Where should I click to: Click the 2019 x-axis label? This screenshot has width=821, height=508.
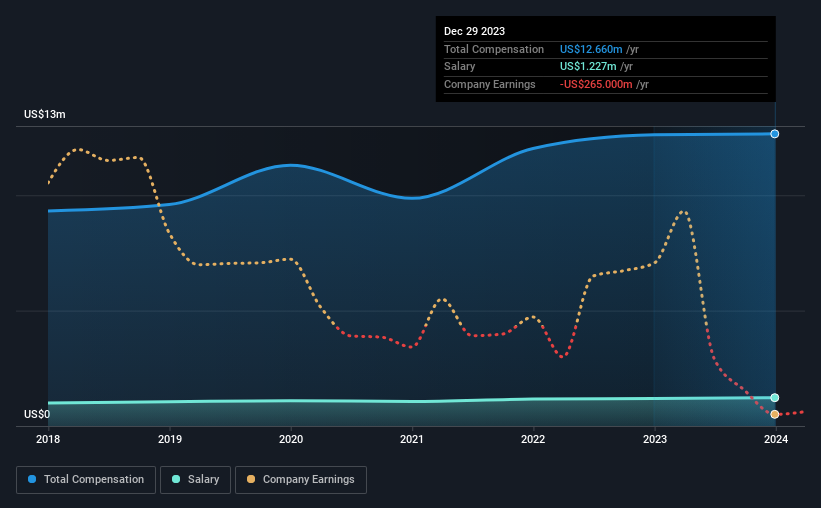(x=170, y=439)
